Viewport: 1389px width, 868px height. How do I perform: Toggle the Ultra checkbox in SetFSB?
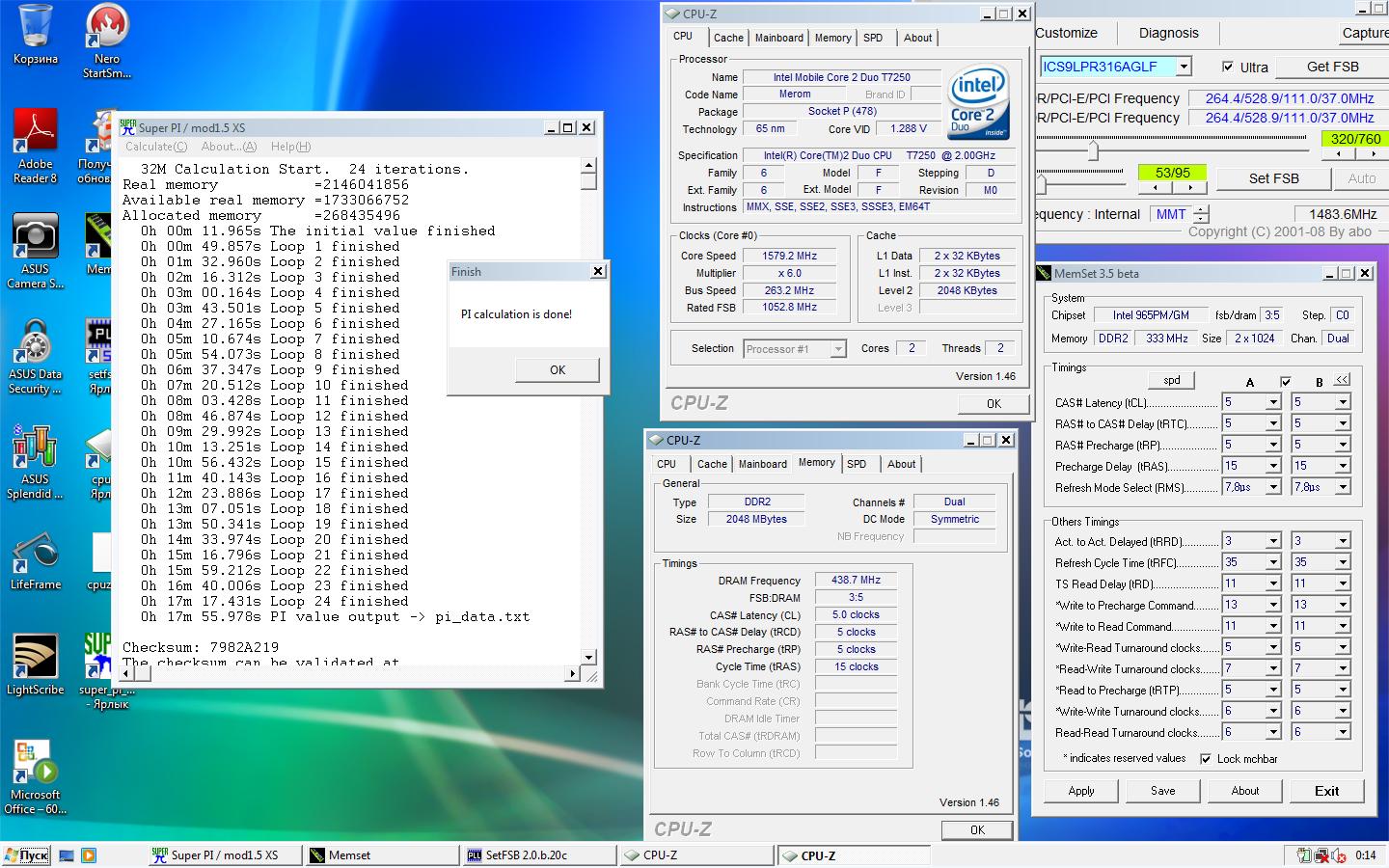[1227, 67]
